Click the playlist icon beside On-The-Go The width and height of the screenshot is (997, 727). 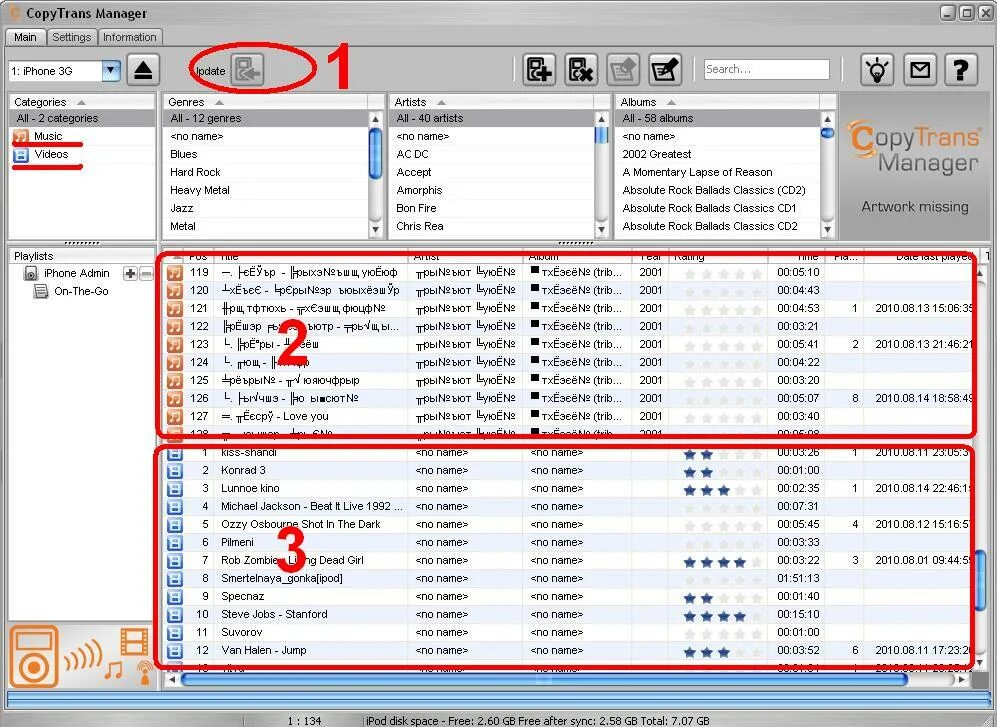pyautogui.click(x=41, y=291)
